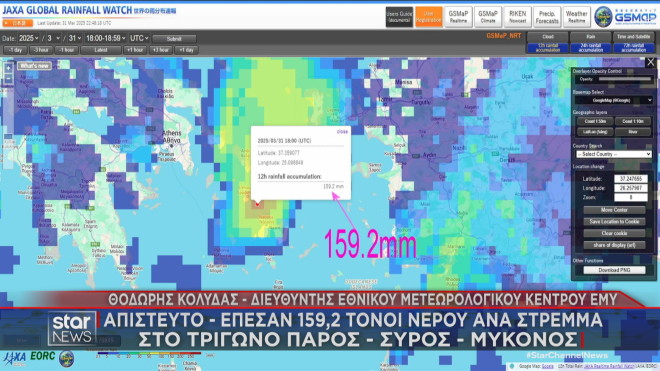
Task: Close the side control panel with X
Action: 651,62
